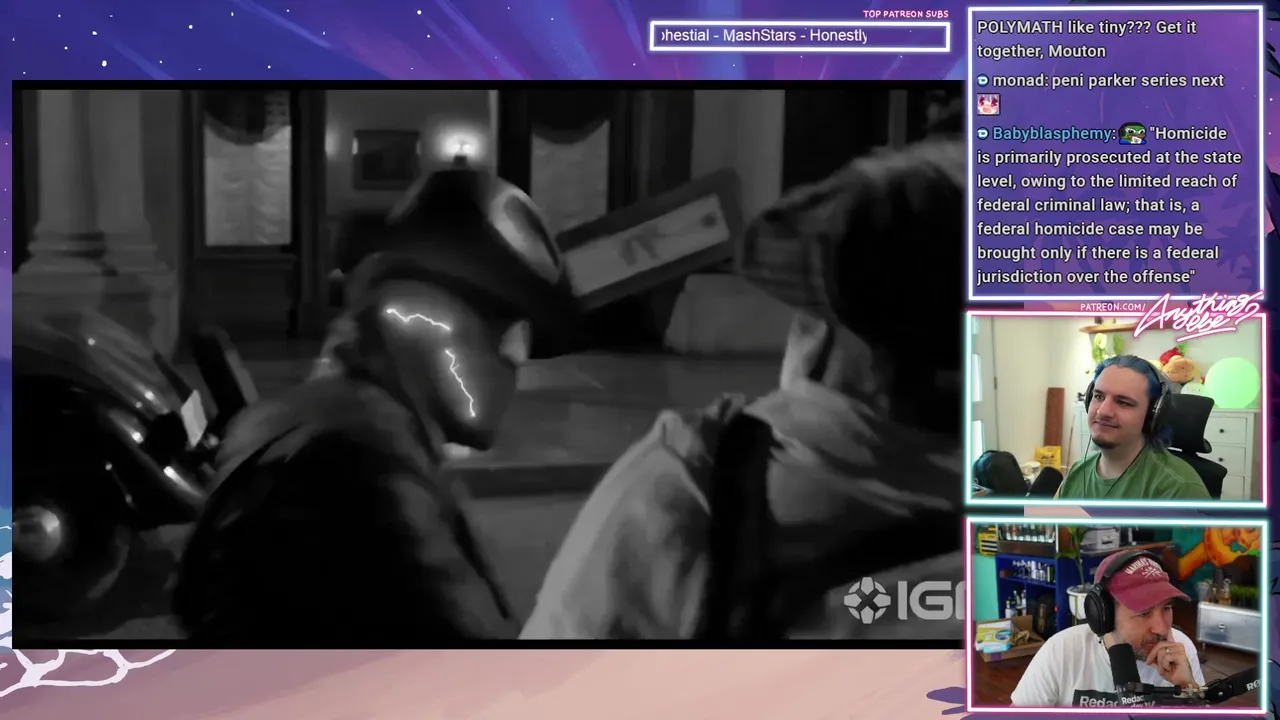Click the upper webcam feed with blue-haired streamer
The height and width of the screenshot is (720, 1280).
pyautogui.click(x=1116, y=408)
